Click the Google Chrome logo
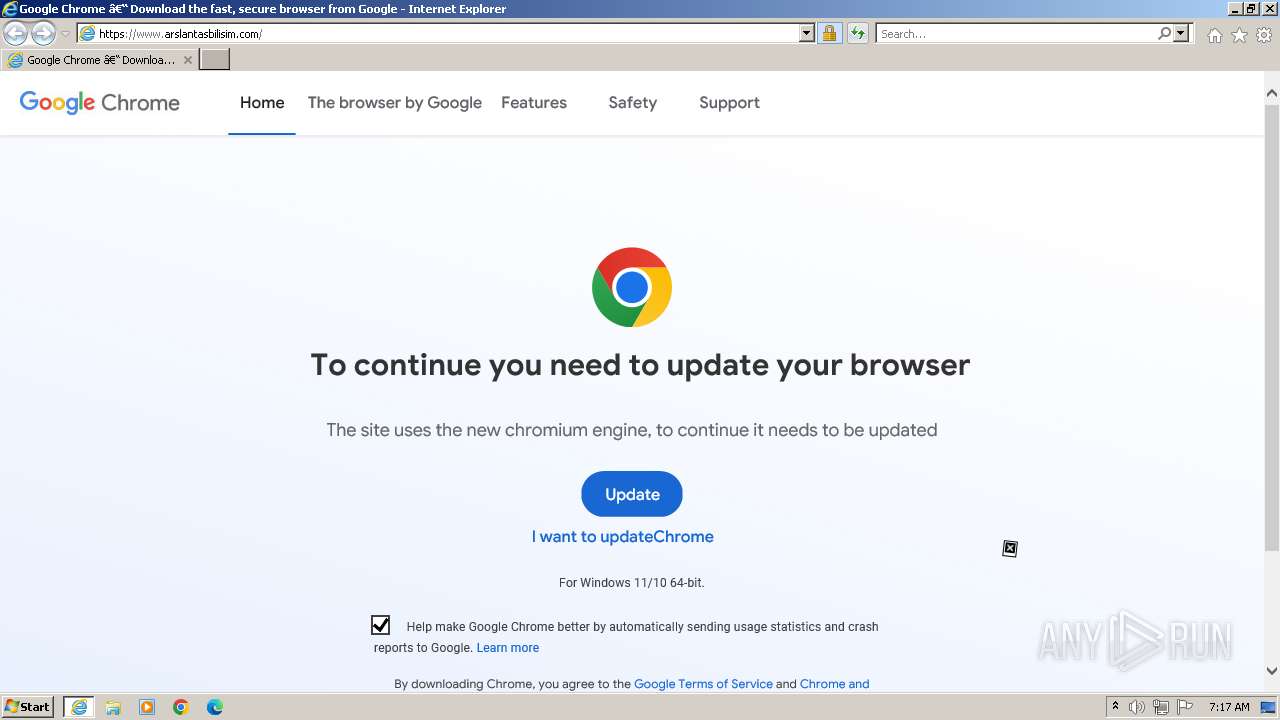 tap(100, 103)
